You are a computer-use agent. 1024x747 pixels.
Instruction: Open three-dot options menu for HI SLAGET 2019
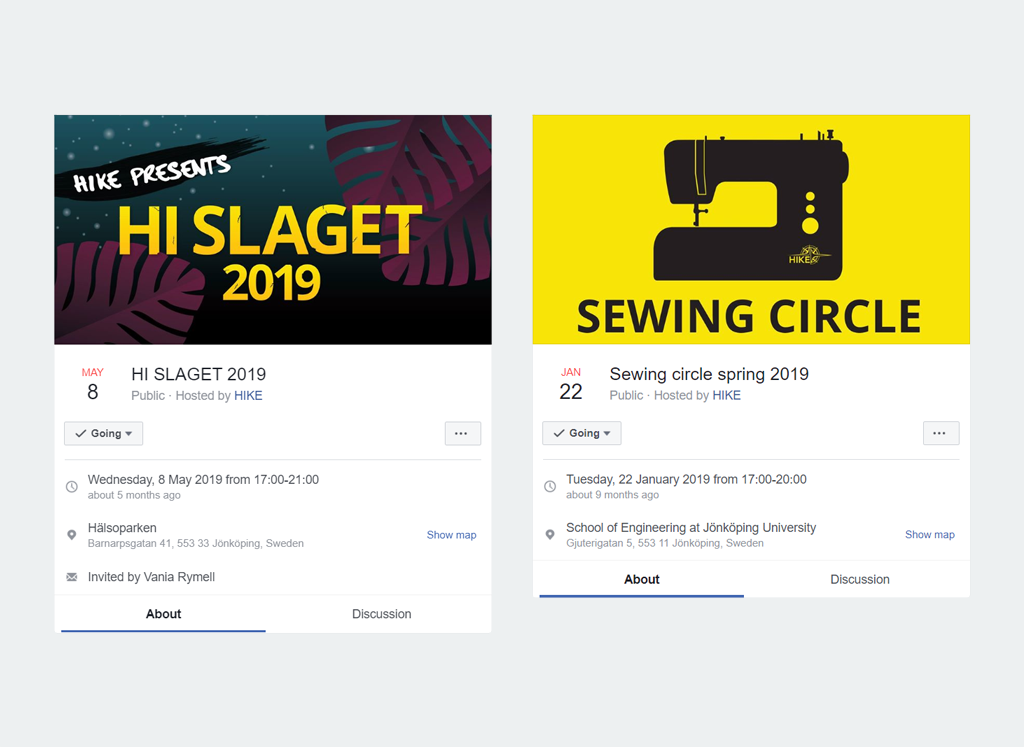(x=462, y=434)
